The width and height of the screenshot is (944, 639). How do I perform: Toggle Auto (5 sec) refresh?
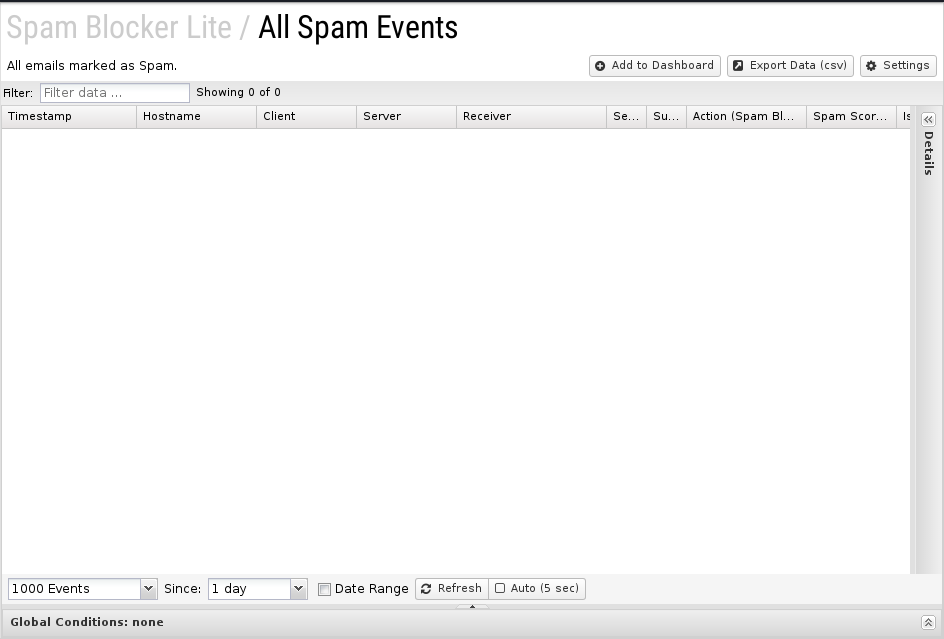[x=537, y=588]
